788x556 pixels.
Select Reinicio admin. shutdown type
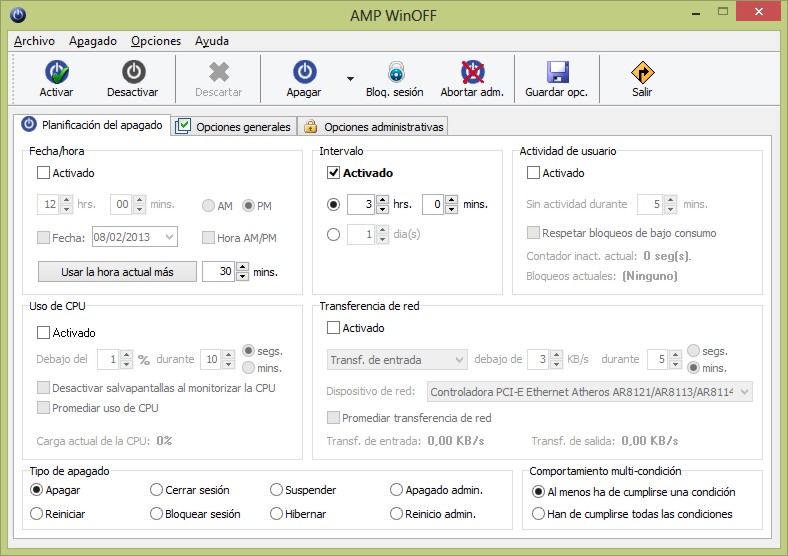point(397,514)
